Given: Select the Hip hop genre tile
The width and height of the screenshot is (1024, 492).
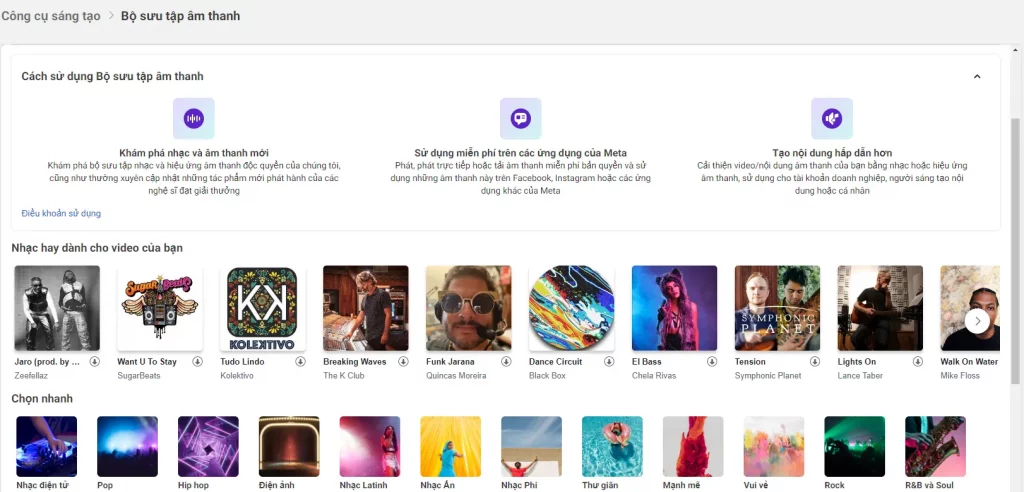Looking at the screenshot, I should [x=208, y=446].
